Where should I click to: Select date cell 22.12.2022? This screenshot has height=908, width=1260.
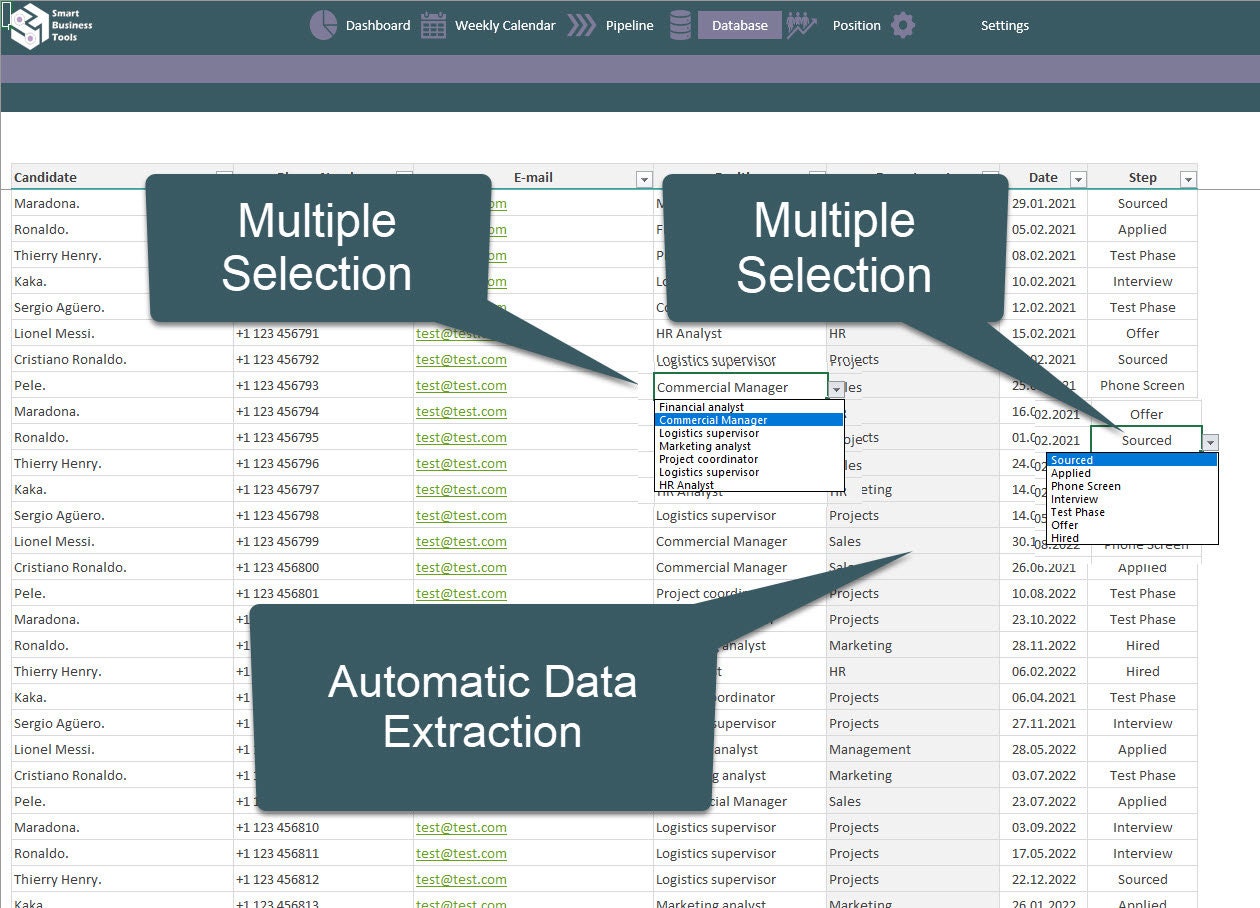(1043, 880)
